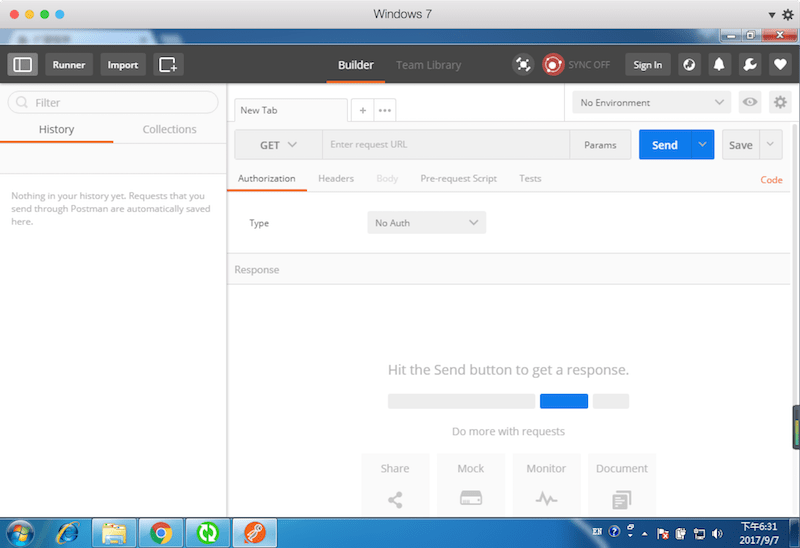Image resolution: width=800 pixels, height=548 pixels.
Task: Click the heart icon in the header
Action: point(780,65)
